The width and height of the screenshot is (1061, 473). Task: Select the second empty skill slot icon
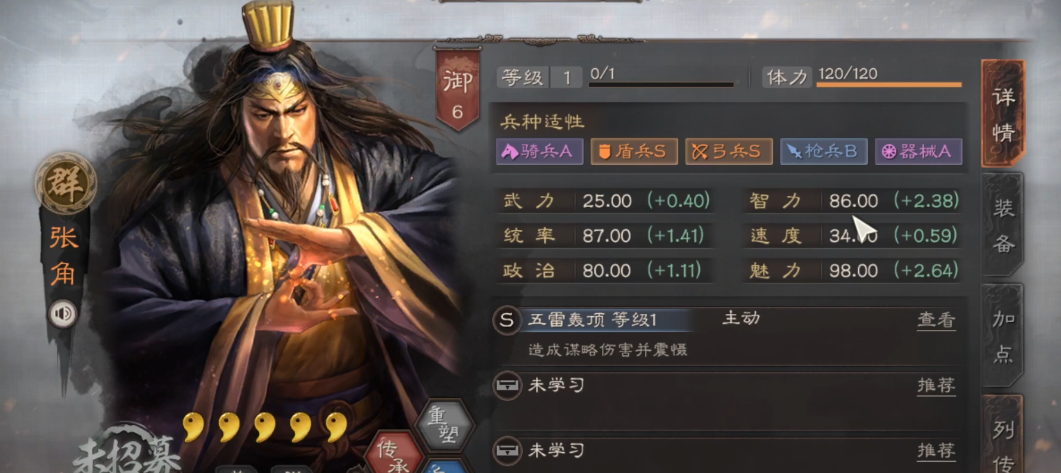pyautogui.click(x=507, y=449)
